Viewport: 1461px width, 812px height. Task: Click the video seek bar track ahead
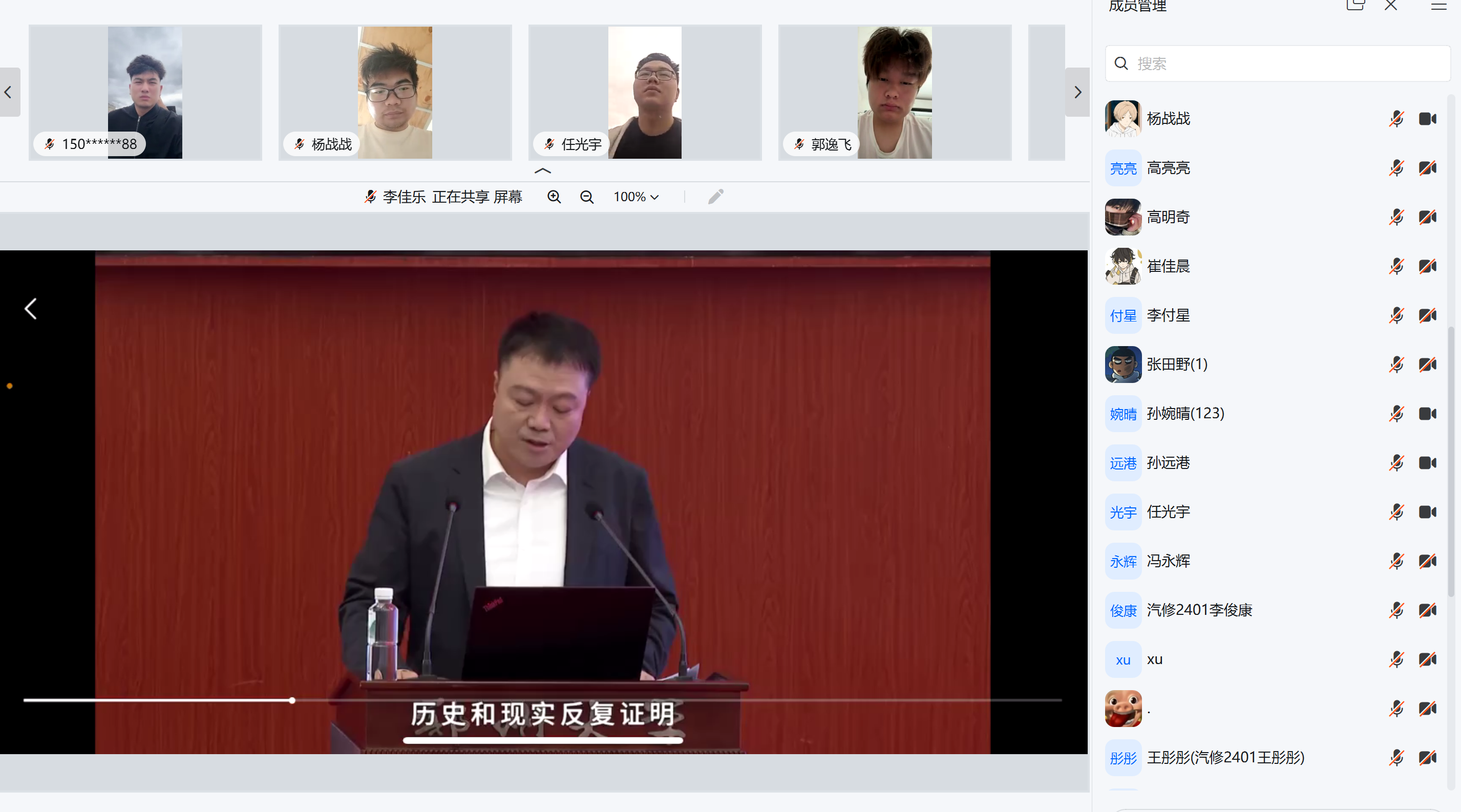[677, 700]
